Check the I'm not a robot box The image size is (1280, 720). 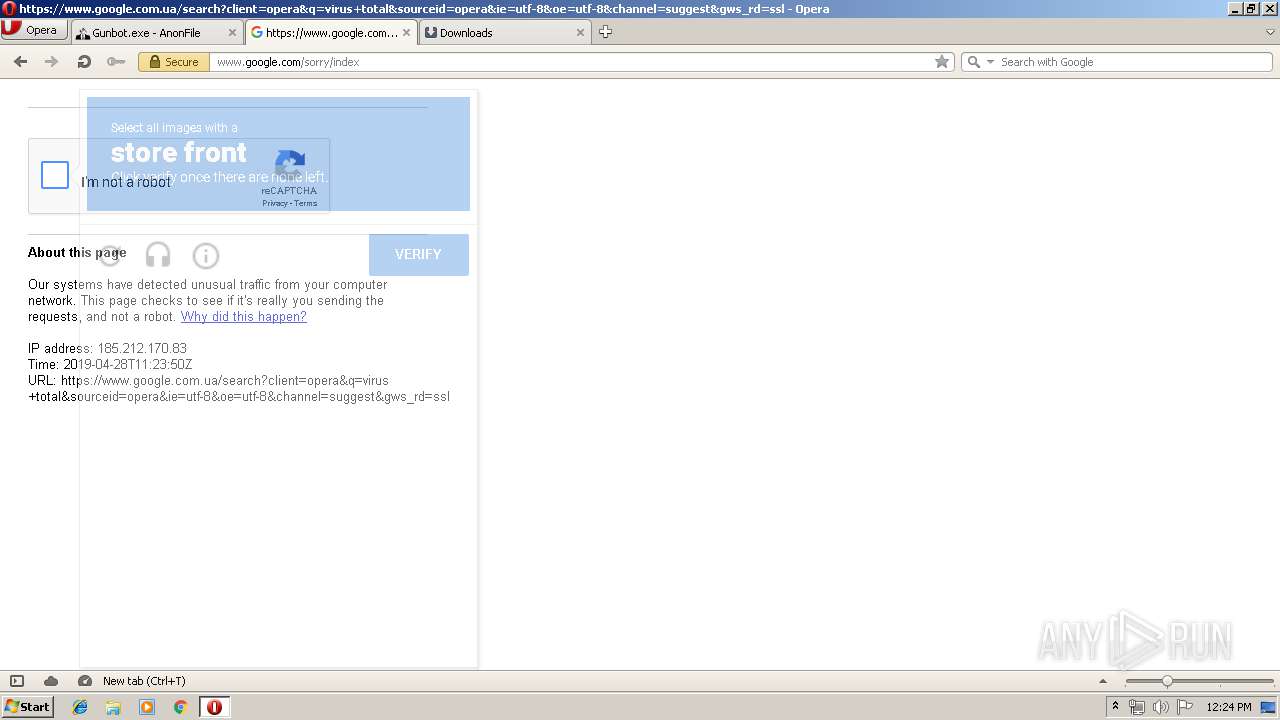55,175
